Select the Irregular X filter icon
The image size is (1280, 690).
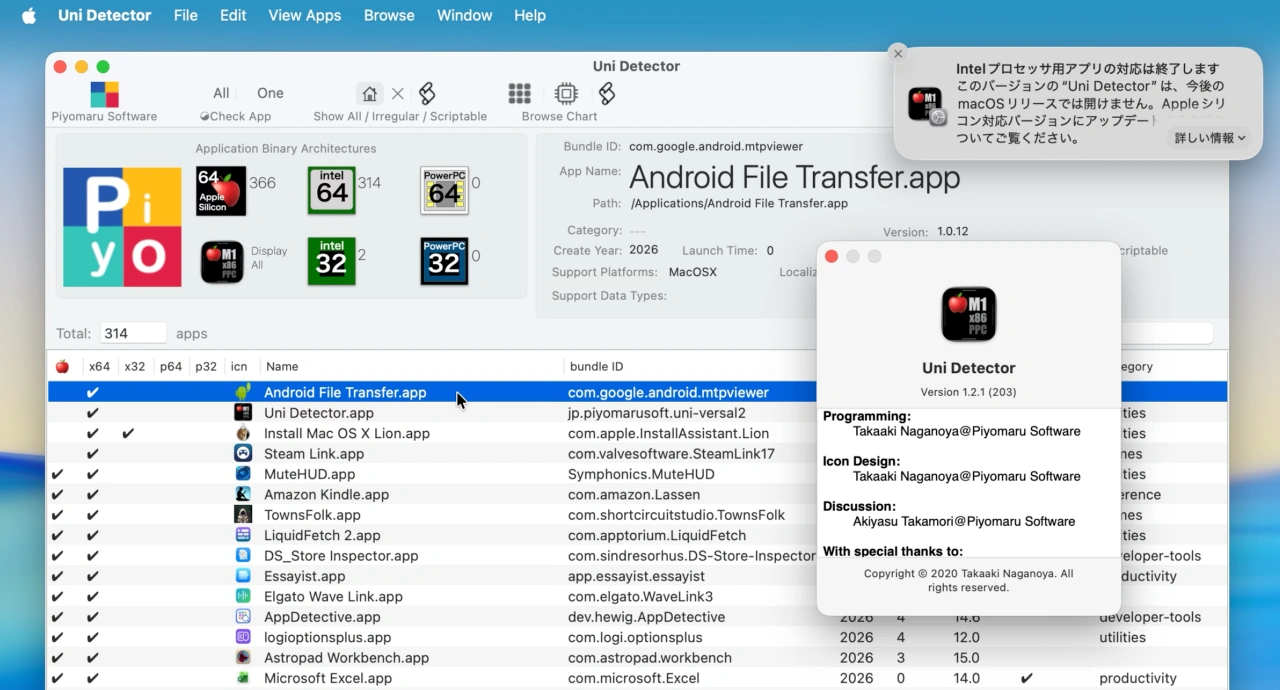tap(398, 94)
